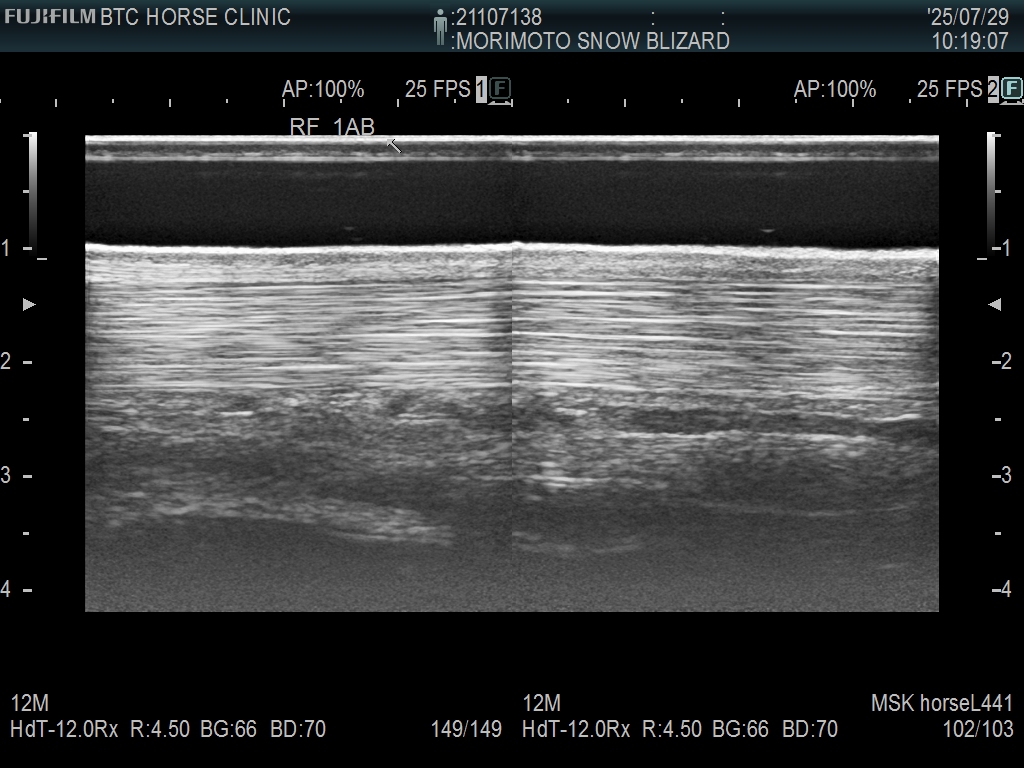The width and height of the screenshot is (1024, 768).
Task: Select the panel 1 number indicator
Action: point(481,89)
